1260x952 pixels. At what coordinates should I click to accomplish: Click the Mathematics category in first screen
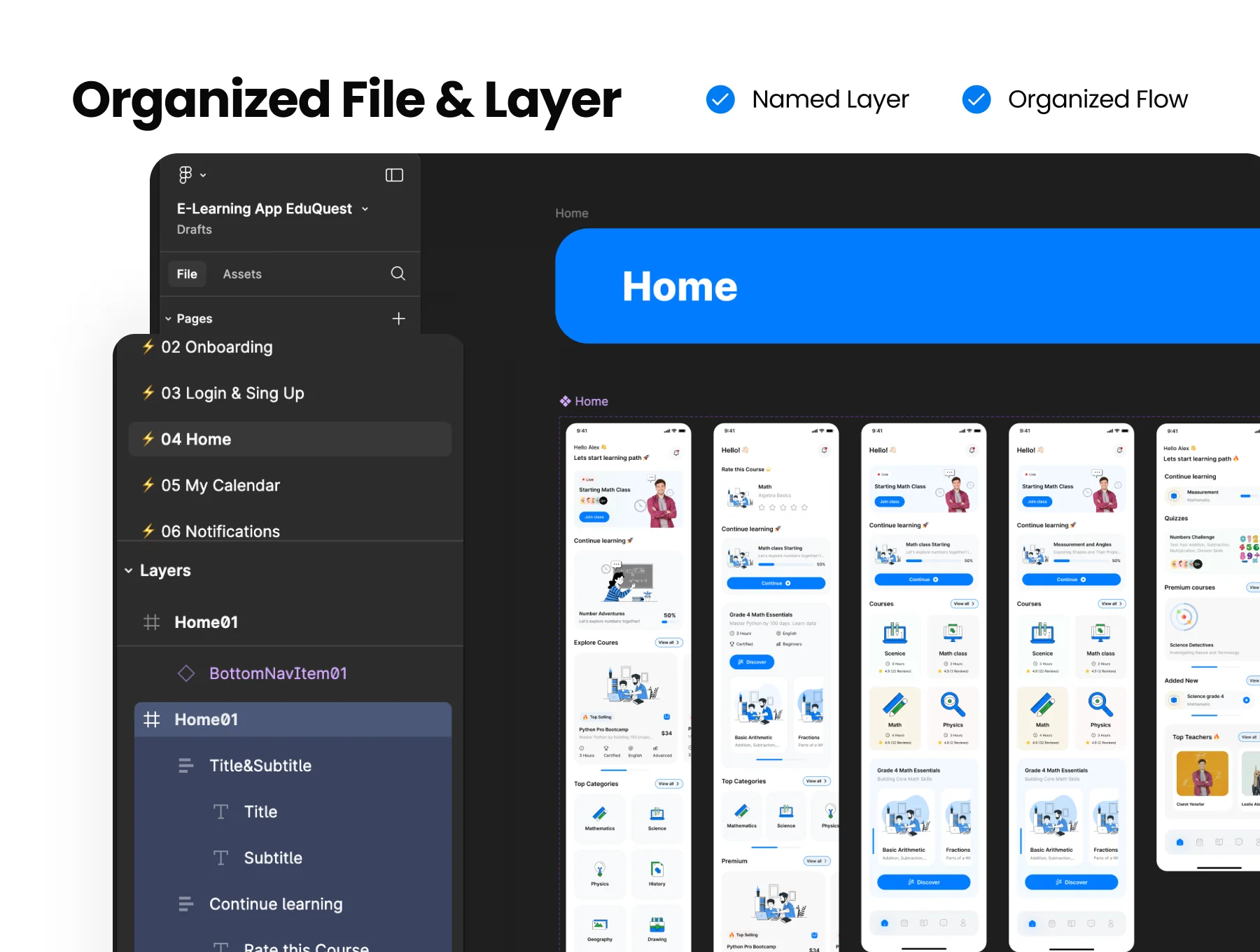pyautogui.click(x=600, y=819)
